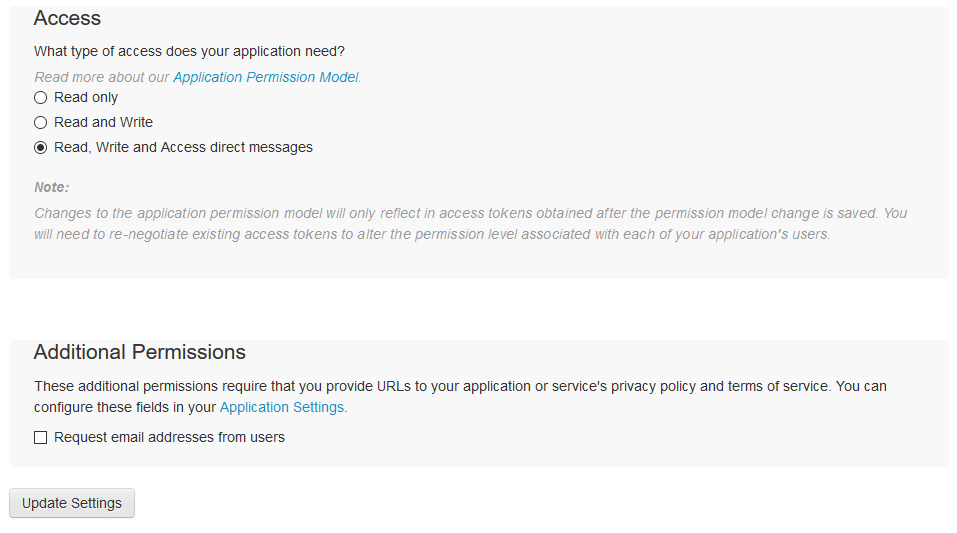Click the 'configure these fields in your' text

[x=125, y=408]
